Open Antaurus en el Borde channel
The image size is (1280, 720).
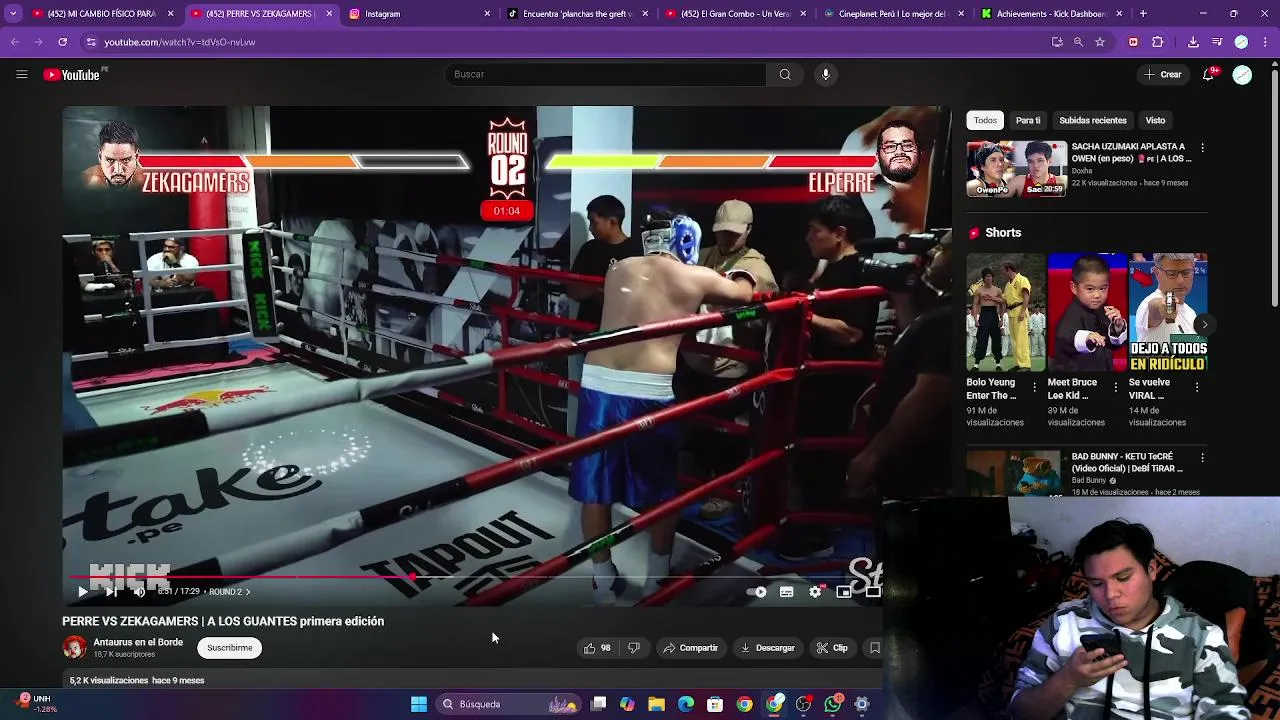138,642
